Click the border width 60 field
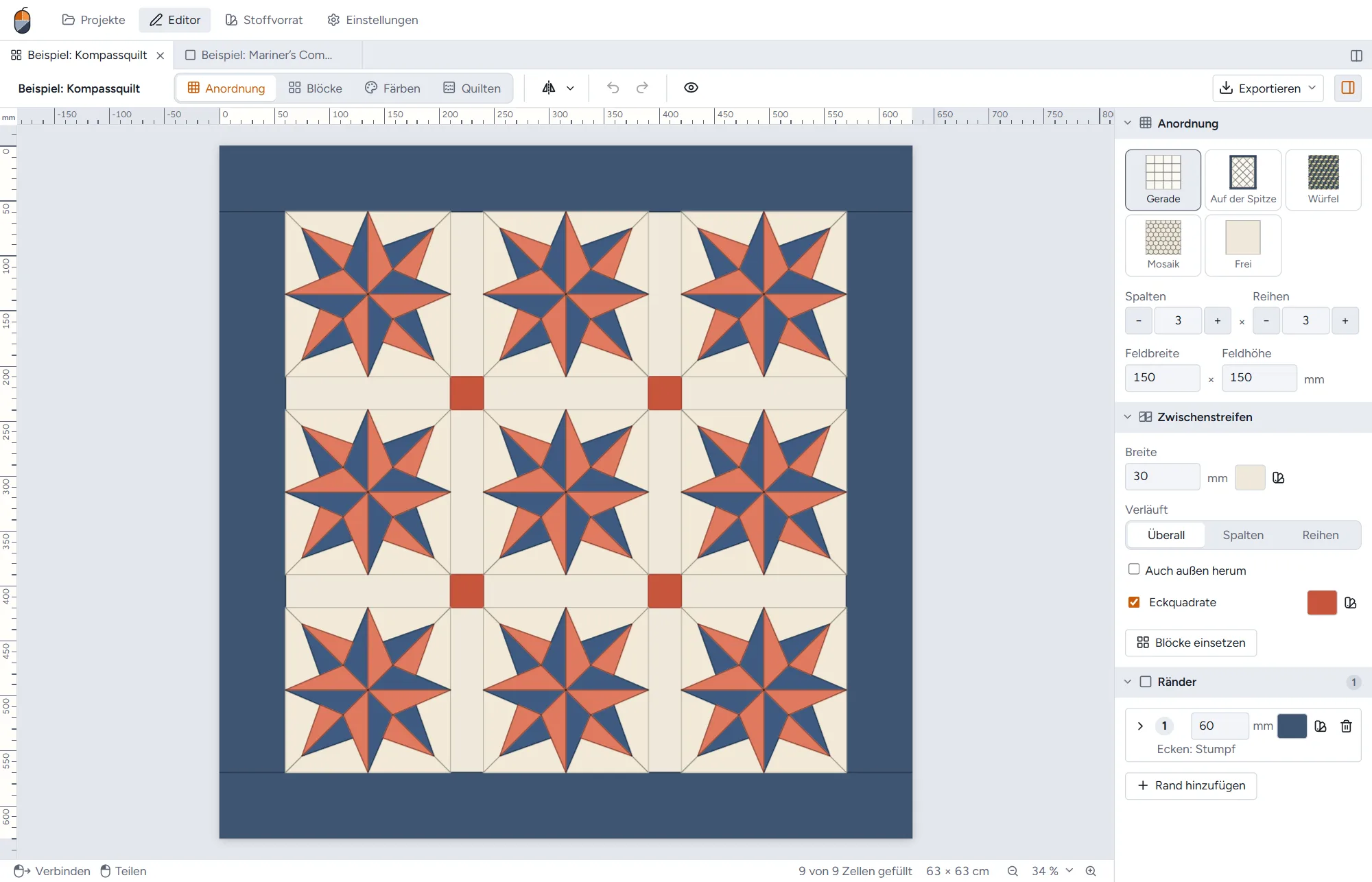 (1220, 726)
